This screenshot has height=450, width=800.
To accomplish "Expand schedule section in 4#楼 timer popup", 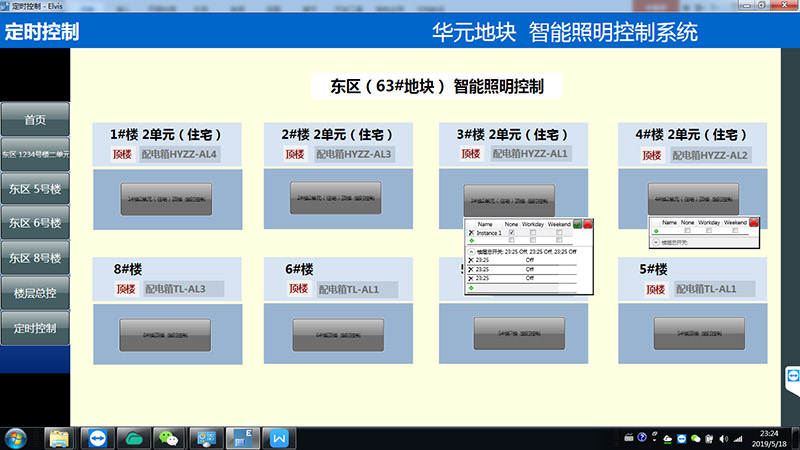I will [655, 242].
